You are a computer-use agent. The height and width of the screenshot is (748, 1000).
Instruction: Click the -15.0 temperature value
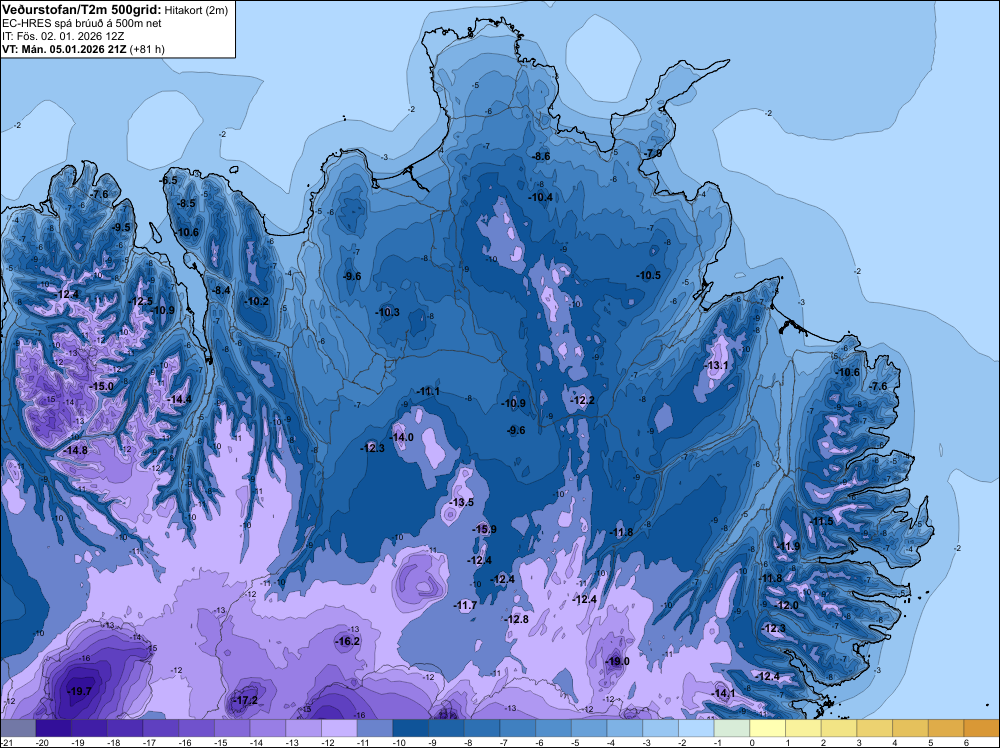point(101,386)
